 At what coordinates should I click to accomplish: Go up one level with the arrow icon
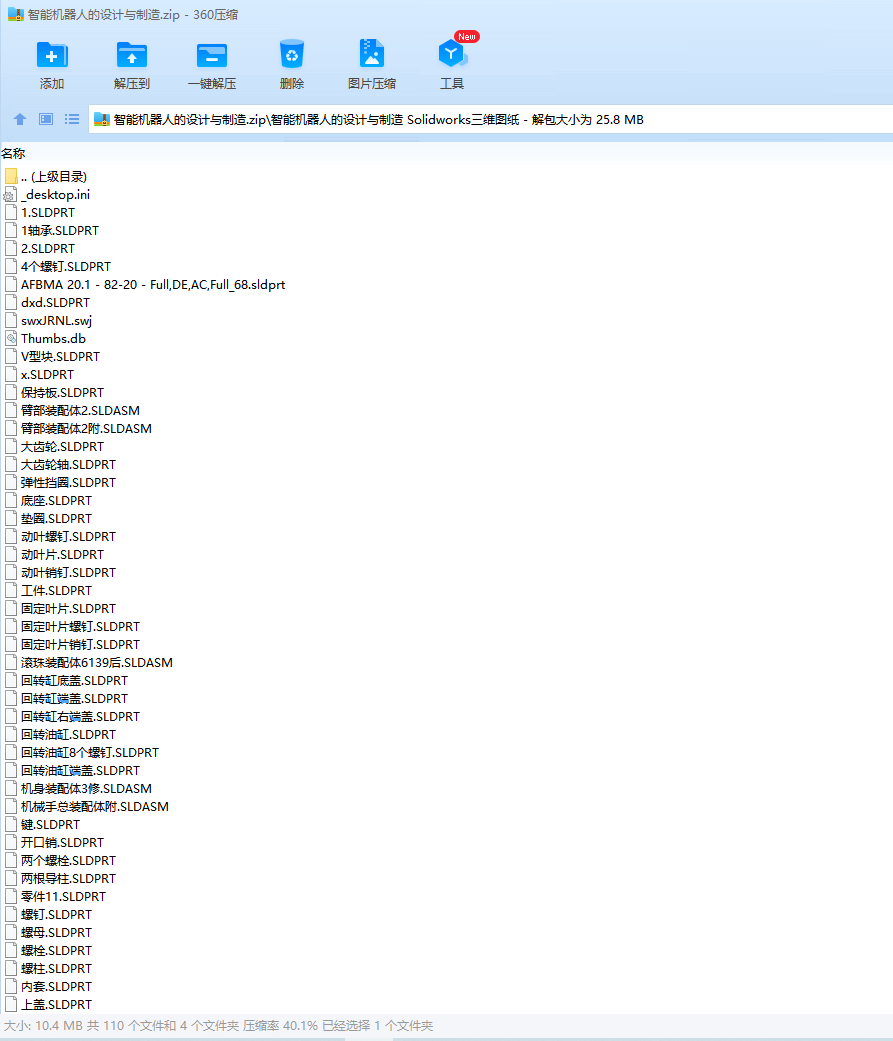pos(20,120)
